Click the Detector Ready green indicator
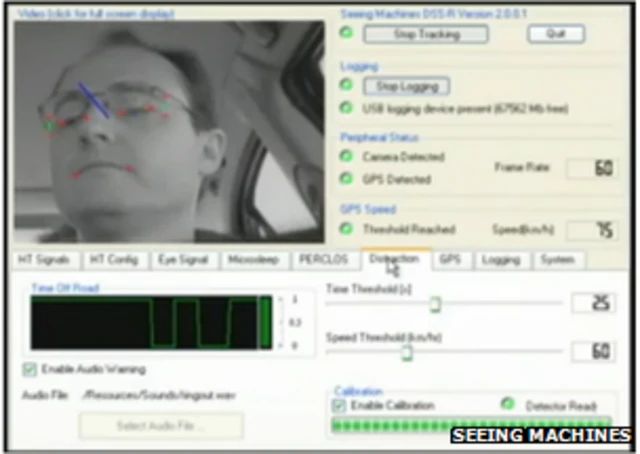The image size is (640, 454). click(509, 405)
